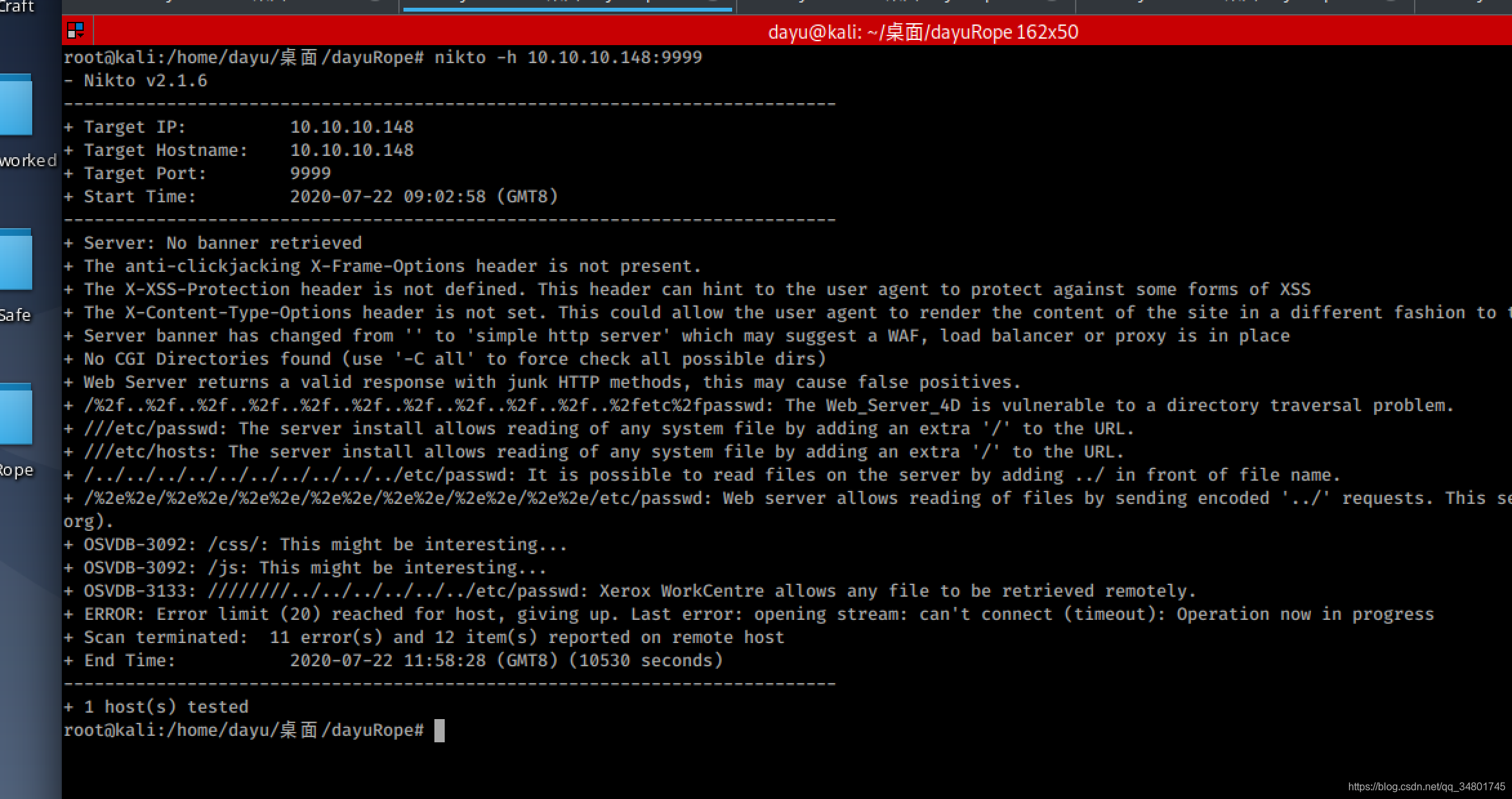Click the blog.csdn.net watermark link
The image size is (1512, 799).
click(1426, 787)
